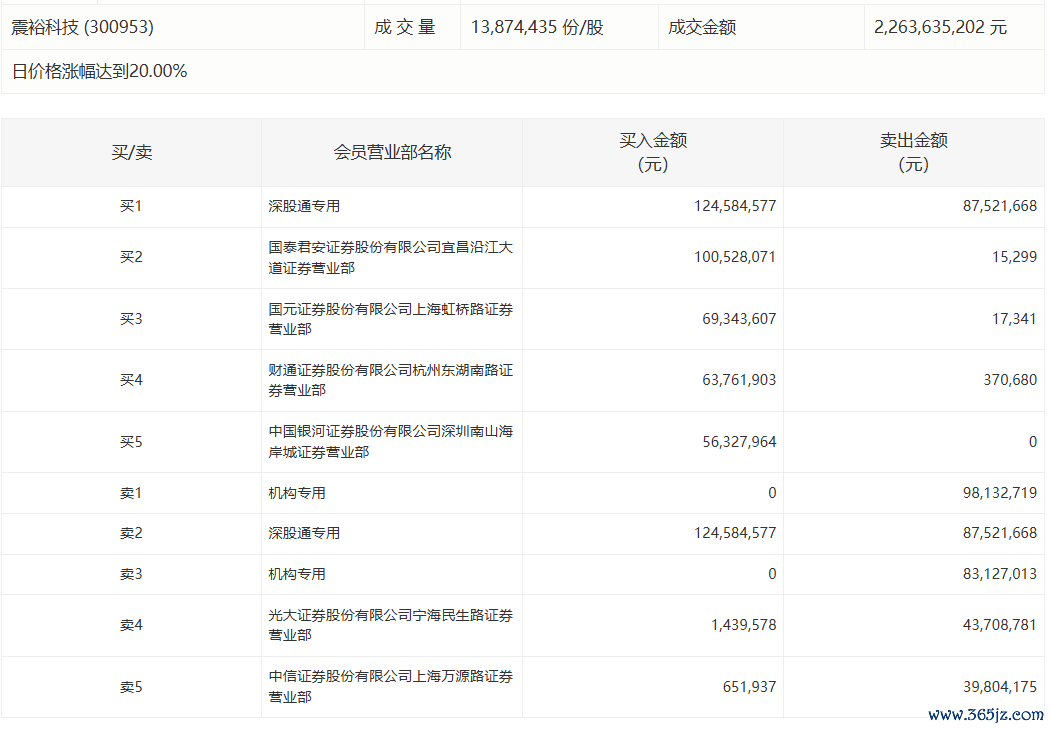Select sell amount 17,341
1051x730 pixels.
click(x=1014, y=319)
